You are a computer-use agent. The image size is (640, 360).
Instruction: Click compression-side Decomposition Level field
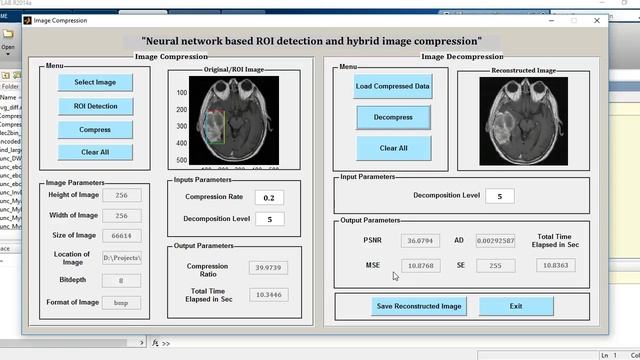(270, 219)
